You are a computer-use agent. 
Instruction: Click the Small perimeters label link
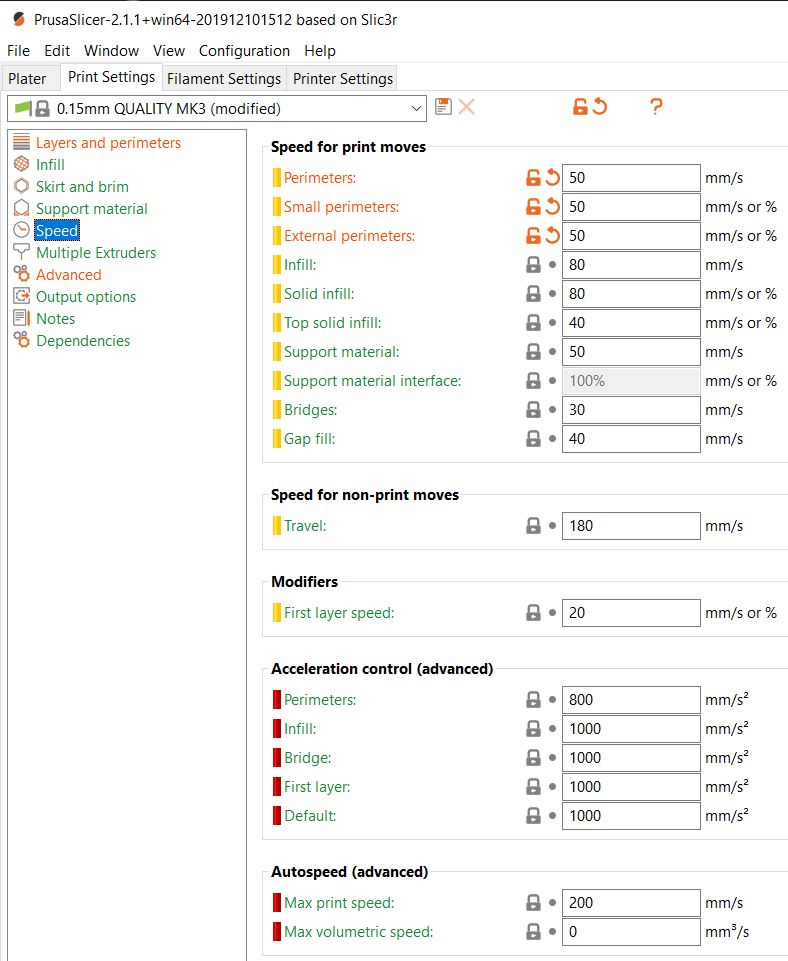[x=341, y=207]
